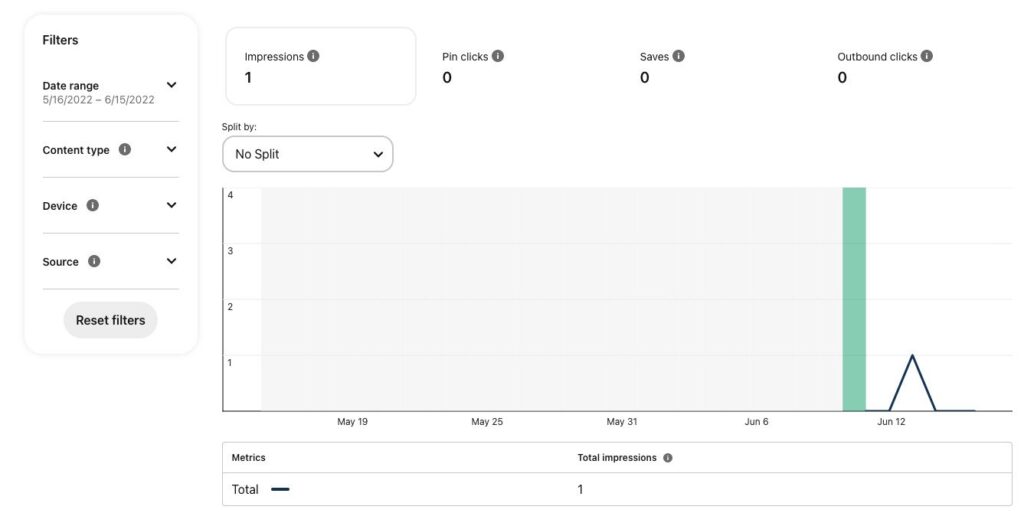Image resolution: width=1024 pixels, height=513 pixels.
Task: Open the No Split dropdown
Action: pyautogui.click(x=308, y=154)
